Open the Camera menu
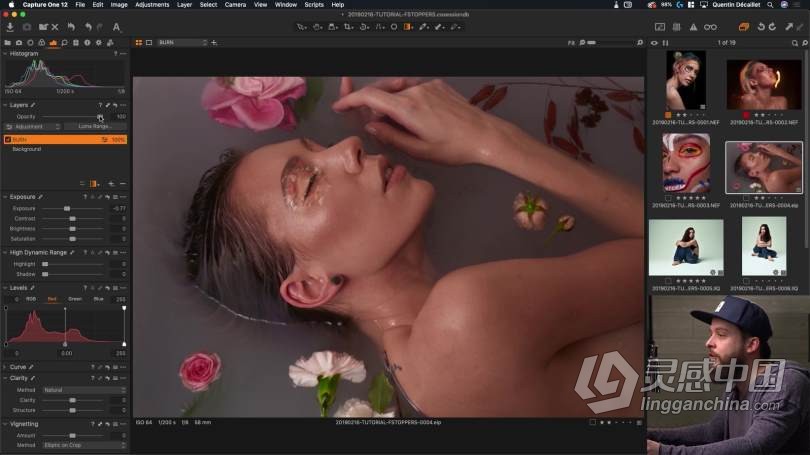The image size is (810, 455). click(x=235, y=5)
